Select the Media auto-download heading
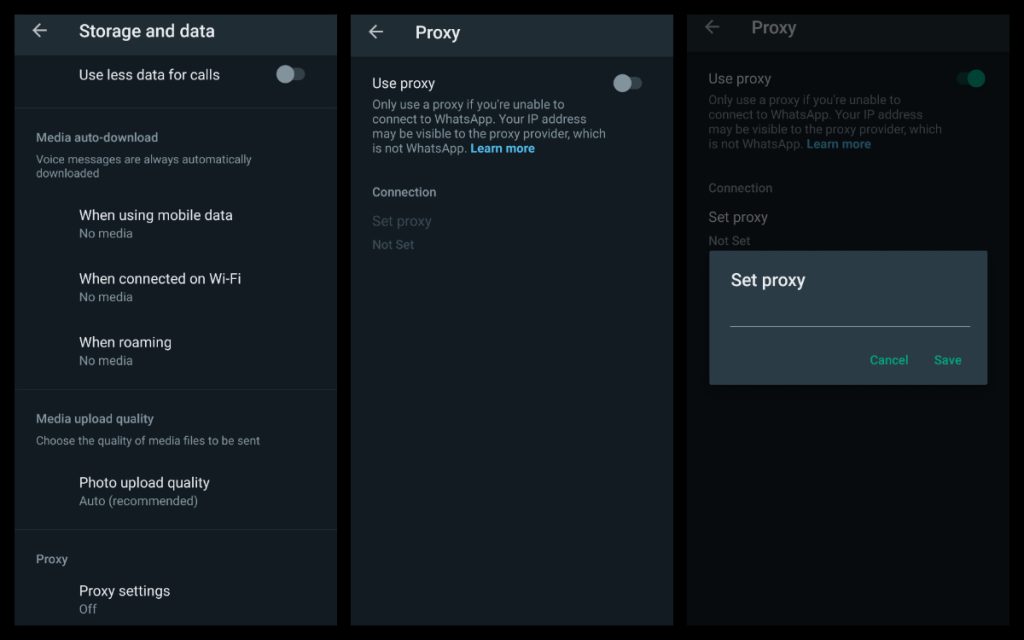 [x=97, y=137]
